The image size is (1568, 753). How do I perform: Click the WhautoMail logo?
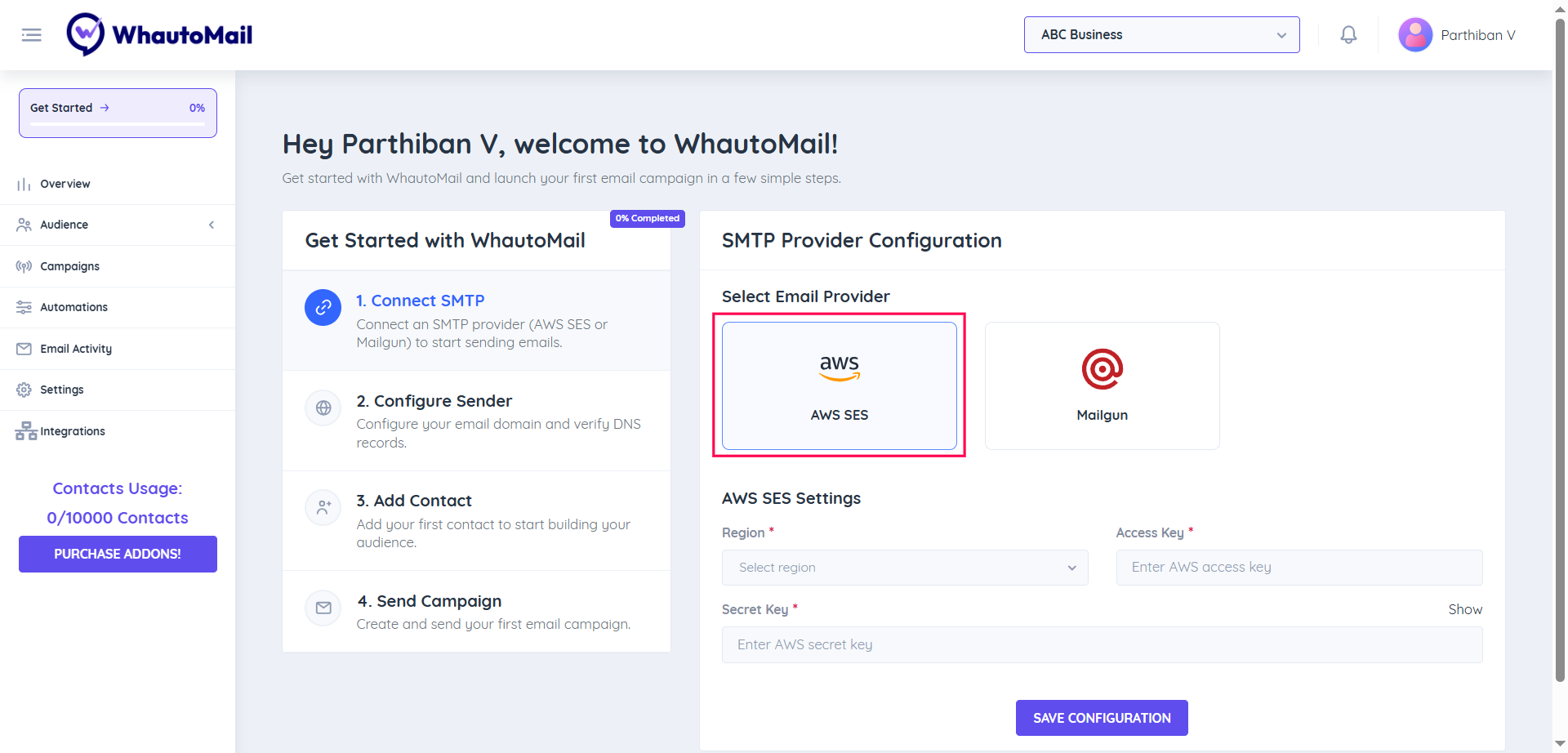click(160, 35)
